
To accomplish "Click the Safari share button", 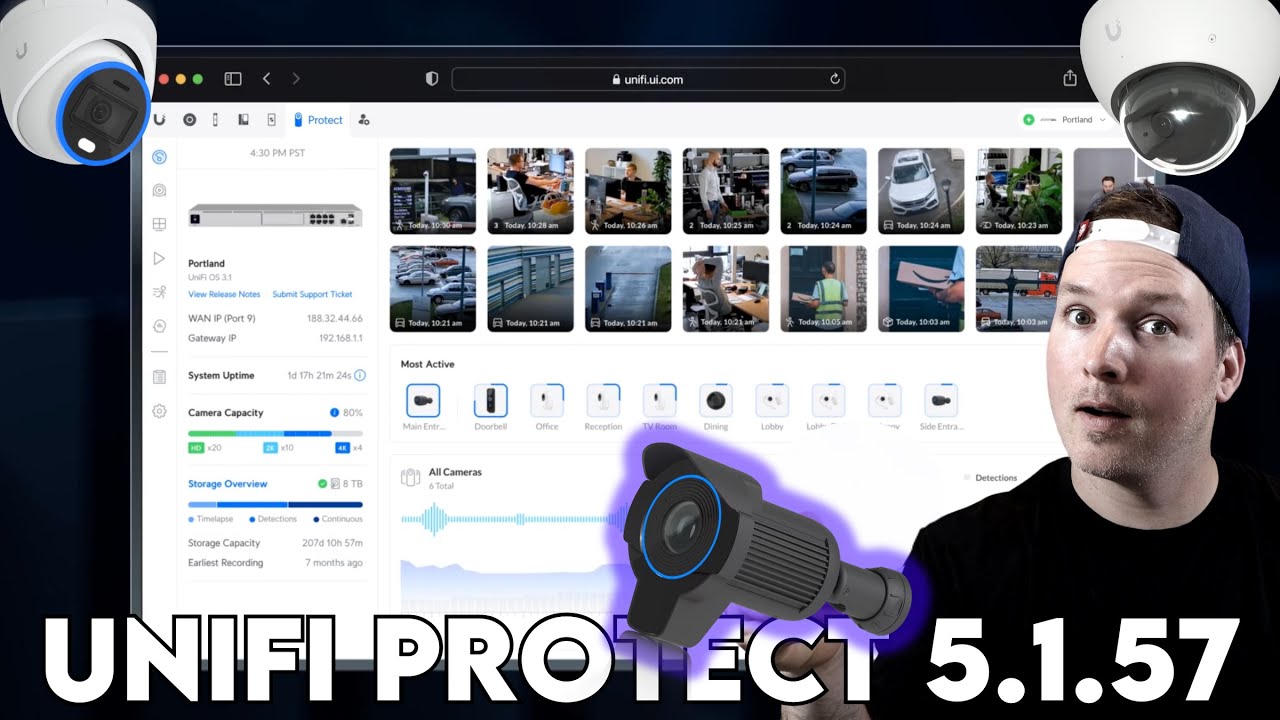I will click(1070, 78).
